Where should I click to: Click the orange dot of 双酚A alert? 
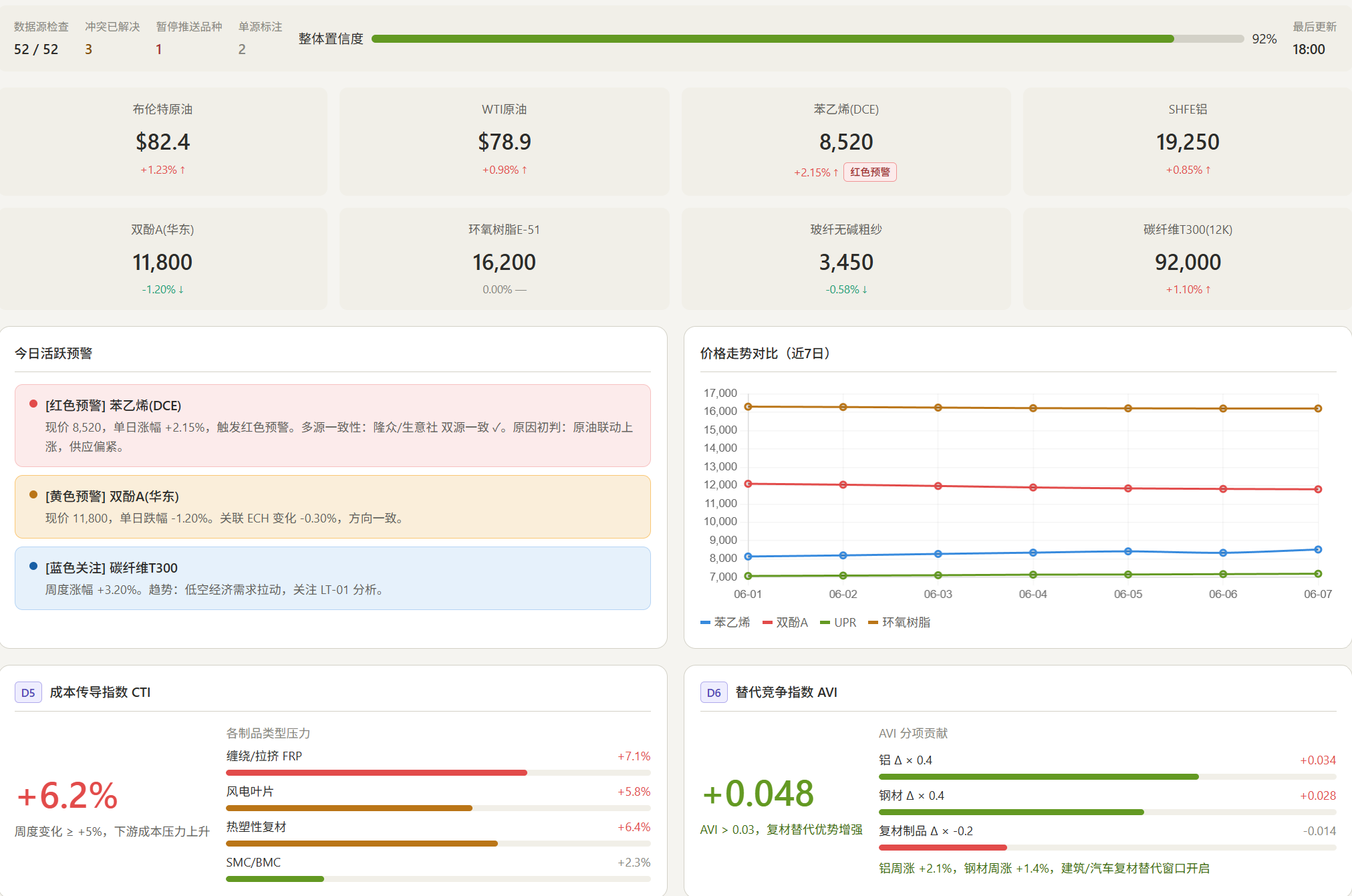pos(33,494)
